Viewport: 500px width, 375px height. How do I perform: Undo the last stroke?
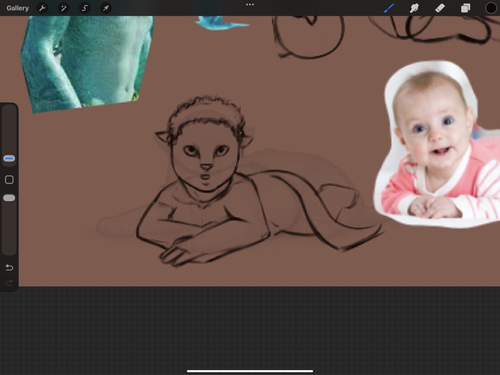pyautogui.click(x=9, y=268)
